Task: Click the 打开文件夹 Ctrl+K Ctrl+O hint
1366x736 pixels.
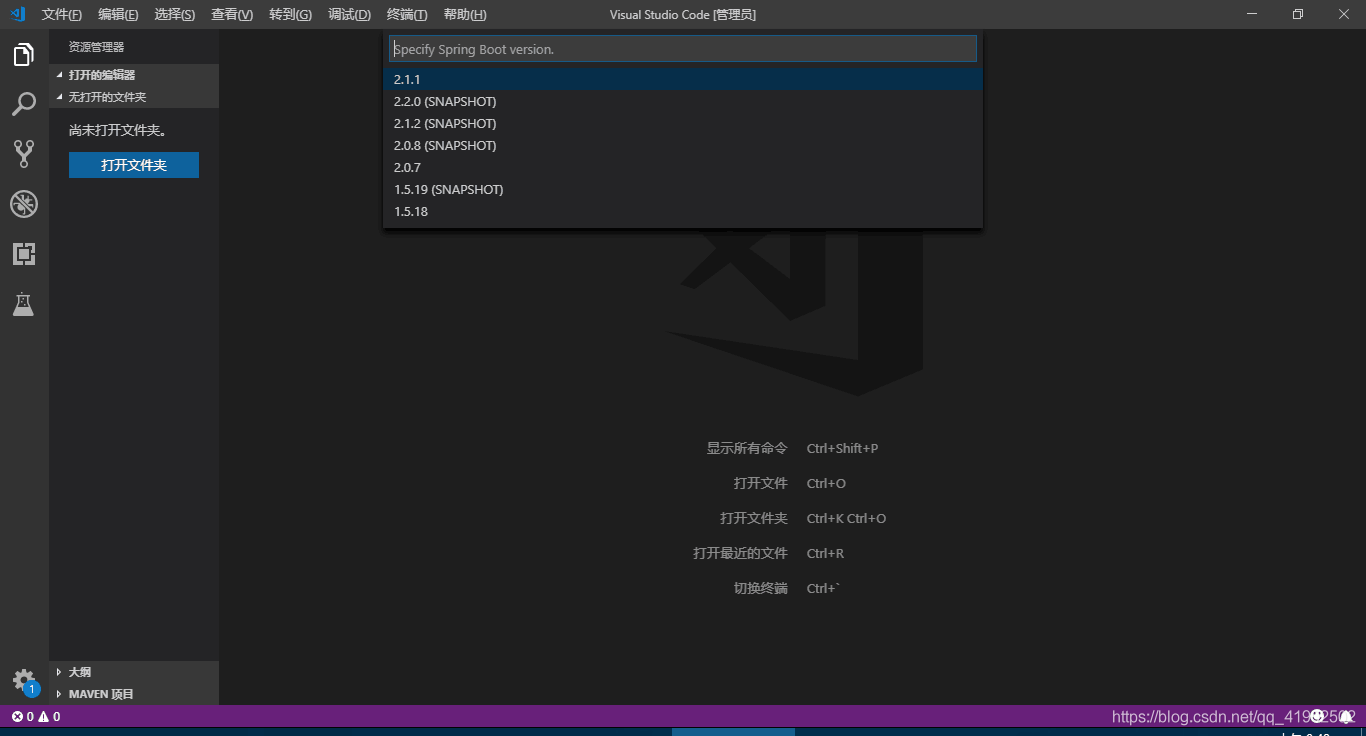Action: [803, 518]
